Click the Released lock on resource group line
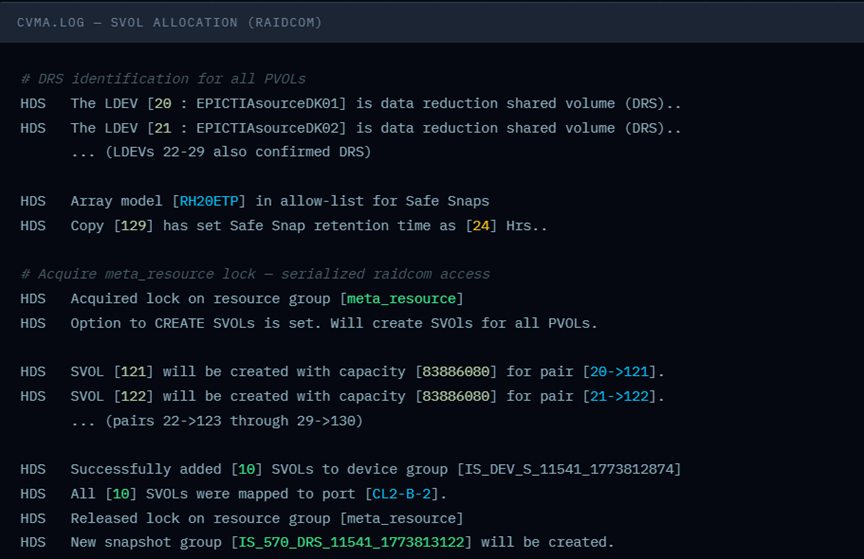Viewport: 864px width, 559px height. pyautogui.click(x=266, y=518)
